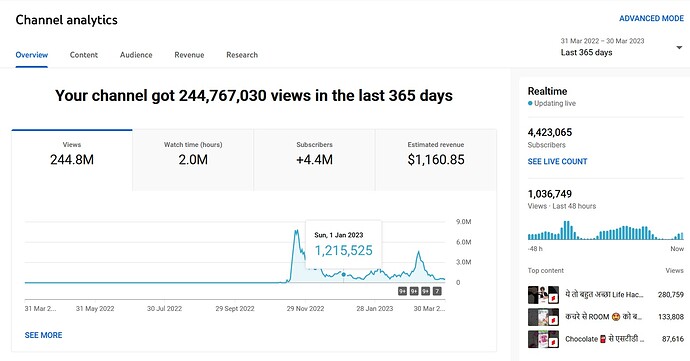Click the 1,036,749 views last 48 hours
The height and width of the screenshot is (361, 690).
(x=550, y=194)
